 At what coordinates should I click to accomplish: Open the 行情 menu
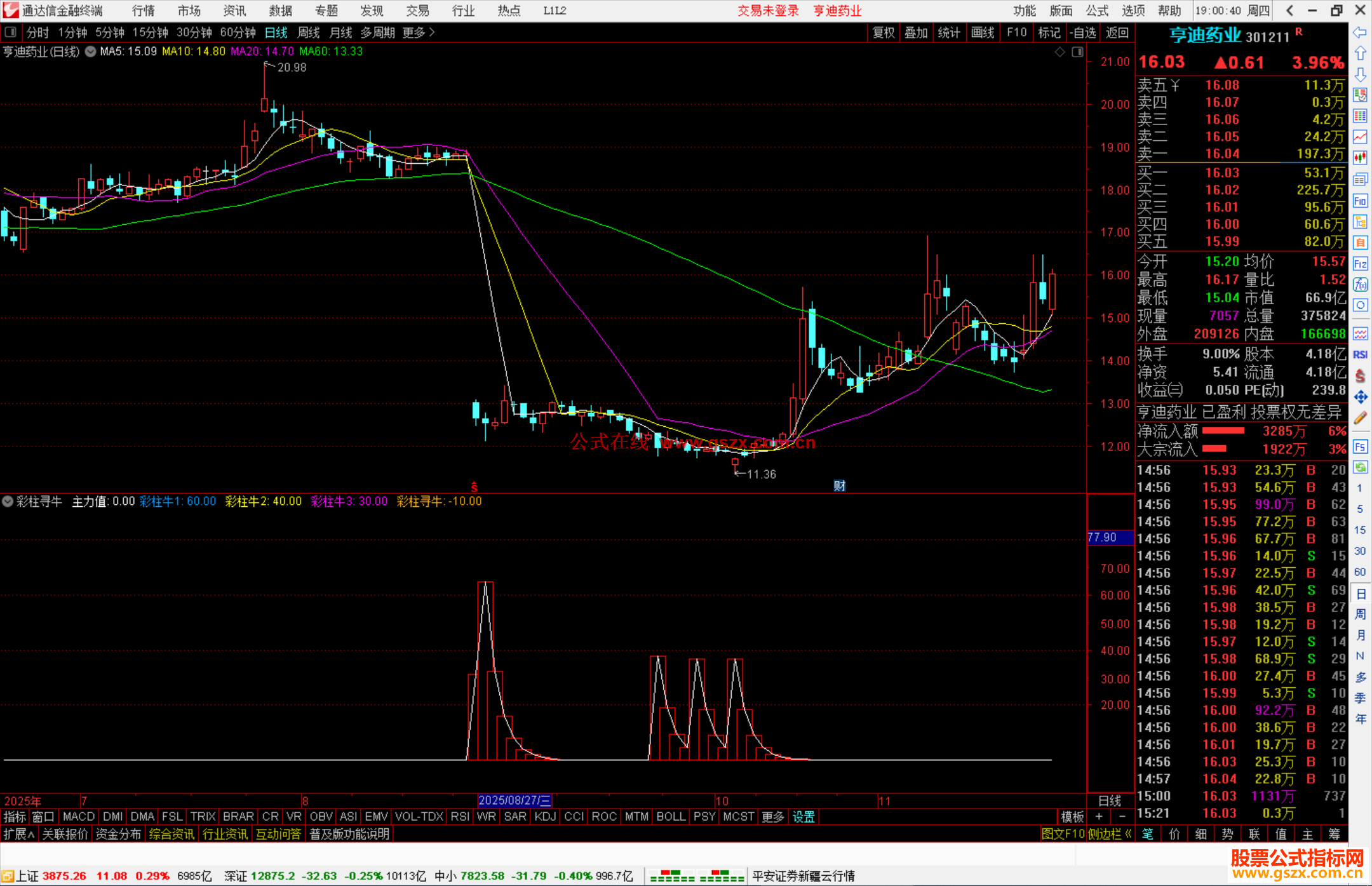point(143,11)
